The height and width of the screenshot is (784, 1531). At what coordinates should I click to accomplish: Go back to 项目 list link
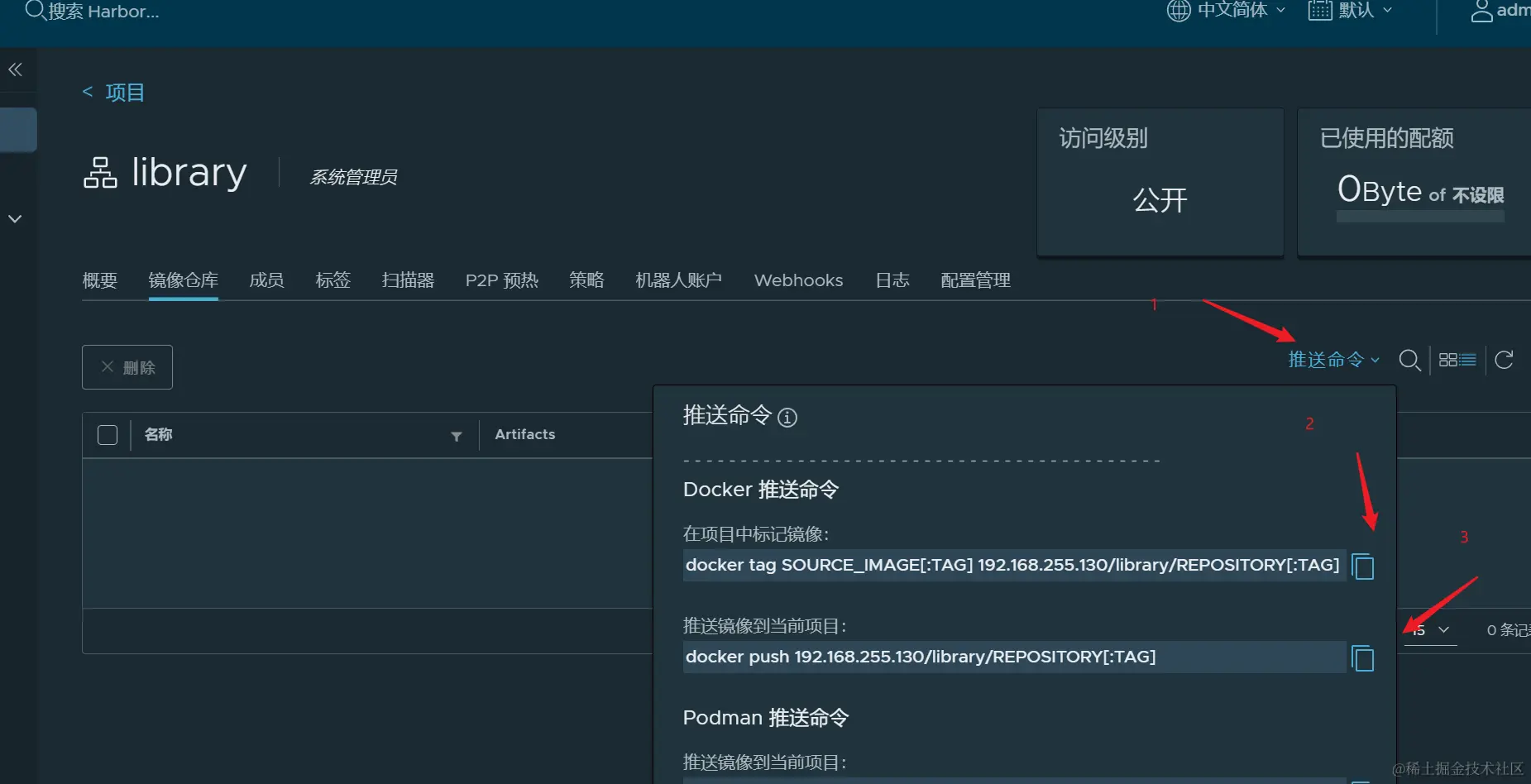pos(125,92)
